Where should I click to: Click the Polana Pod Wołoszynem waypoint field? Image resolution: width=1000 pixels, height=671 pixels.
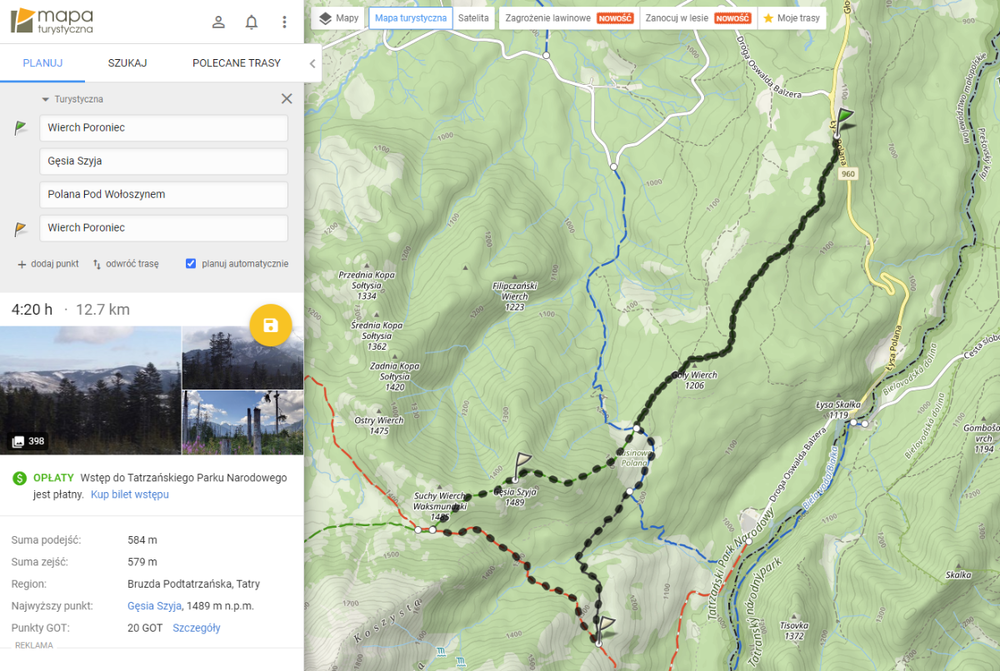tap(164, 194)
